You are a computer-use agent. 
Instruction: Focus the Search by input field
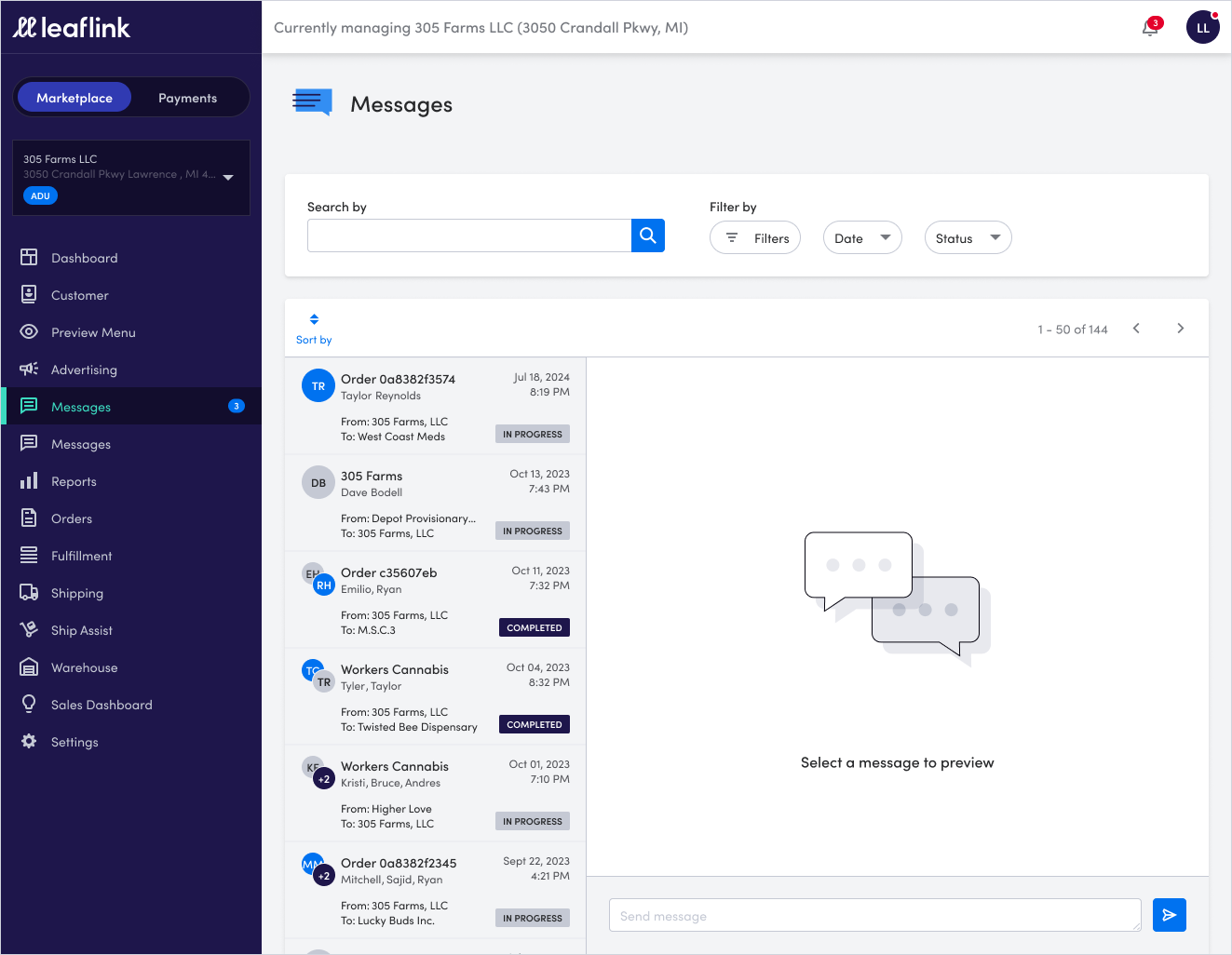(469, 235)
